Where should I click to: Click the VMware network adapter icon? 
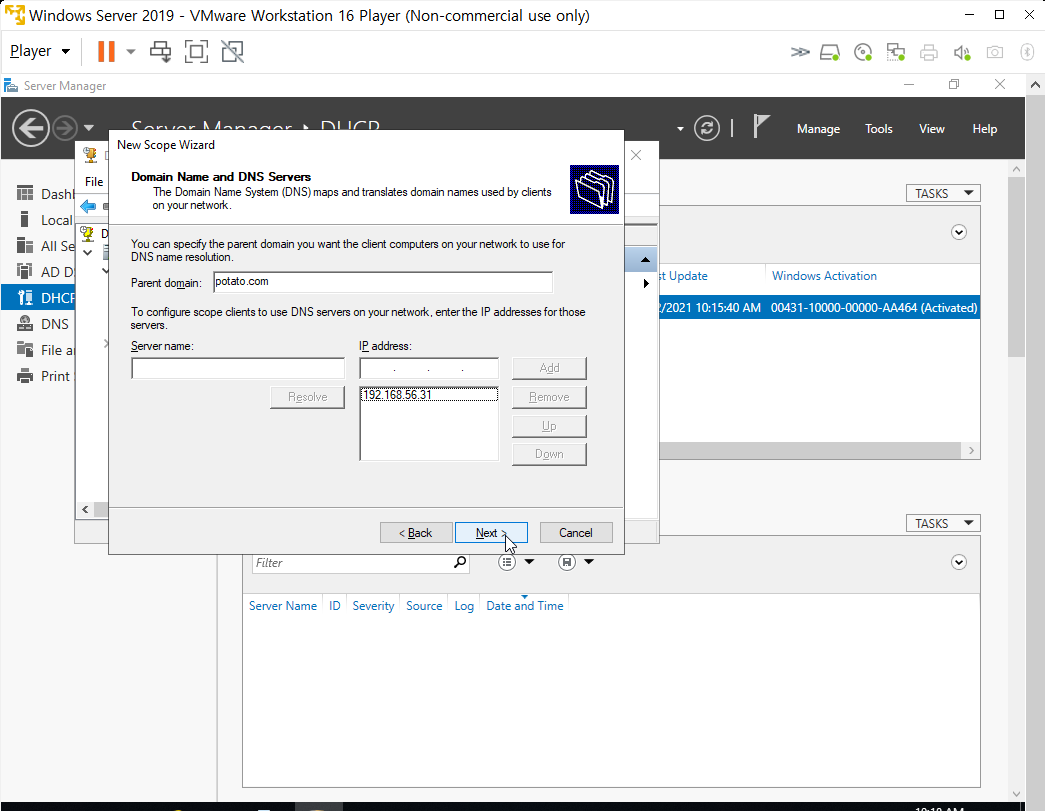click(896, 52)
